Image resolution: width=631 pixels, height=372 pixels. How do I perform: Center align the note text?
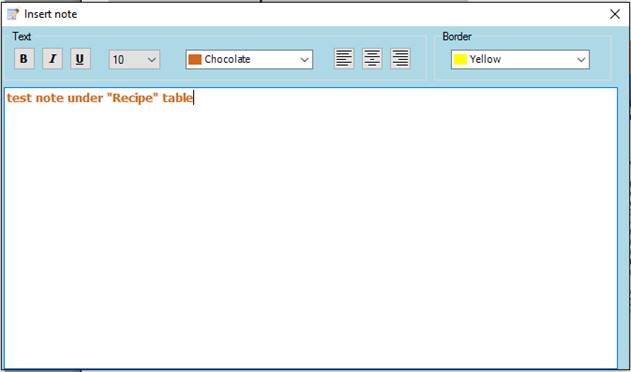click(x=372, y=59)
